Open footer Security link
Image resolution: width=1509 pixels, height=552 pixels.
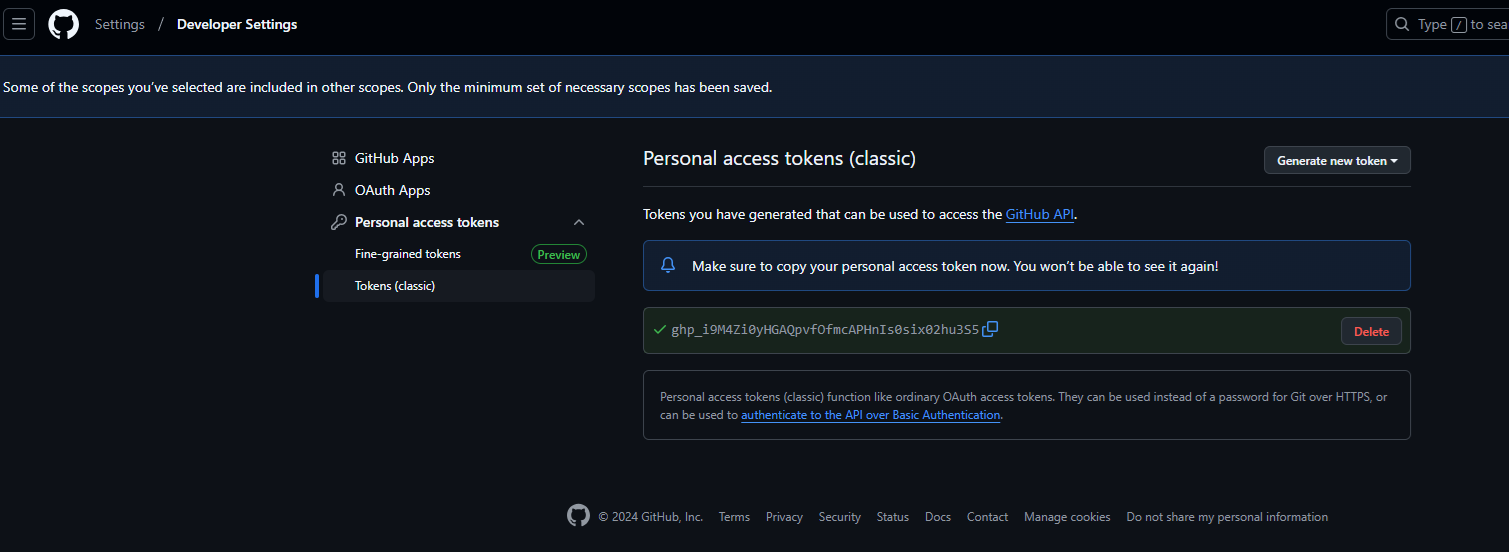[839, 517]
